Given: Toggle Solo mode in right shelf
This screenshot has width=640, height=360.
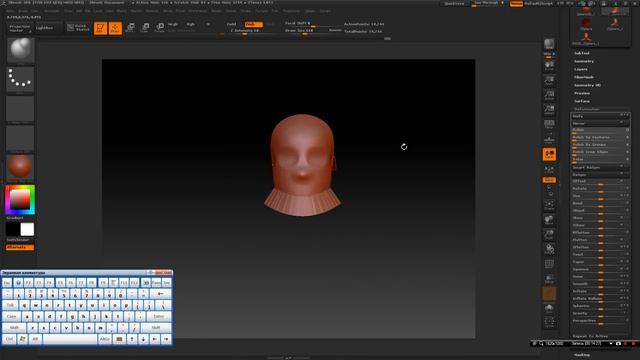Looking at the screenshot, I should pyautogui.click(x=549, y=309).
